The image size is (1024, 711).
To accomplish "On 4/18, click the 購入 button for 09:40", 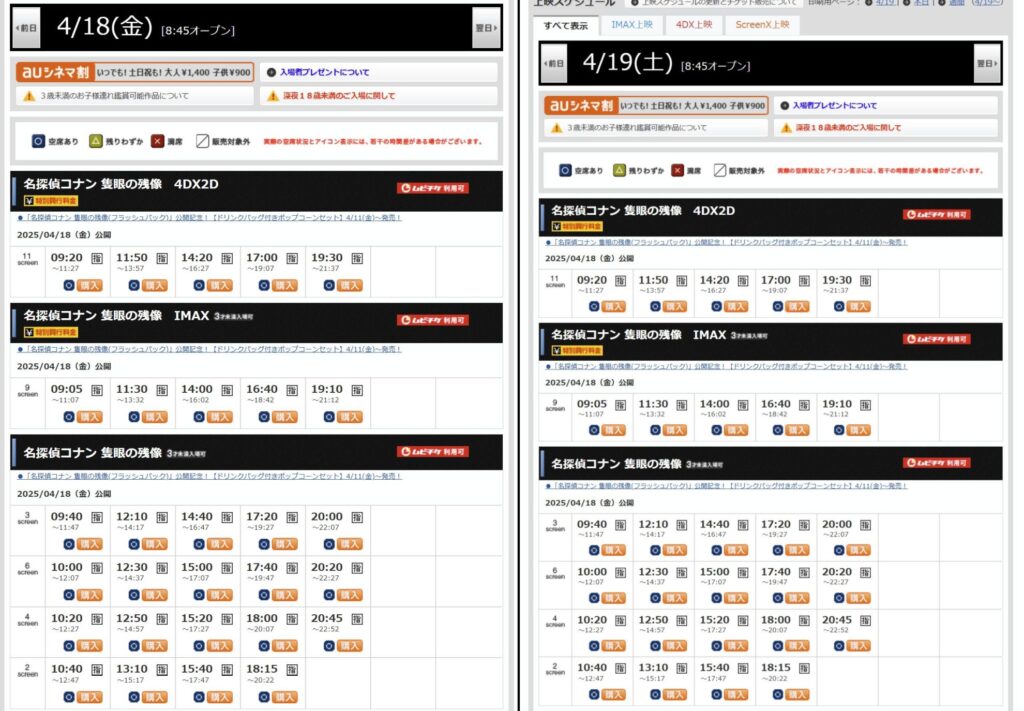I will (89, 545).
